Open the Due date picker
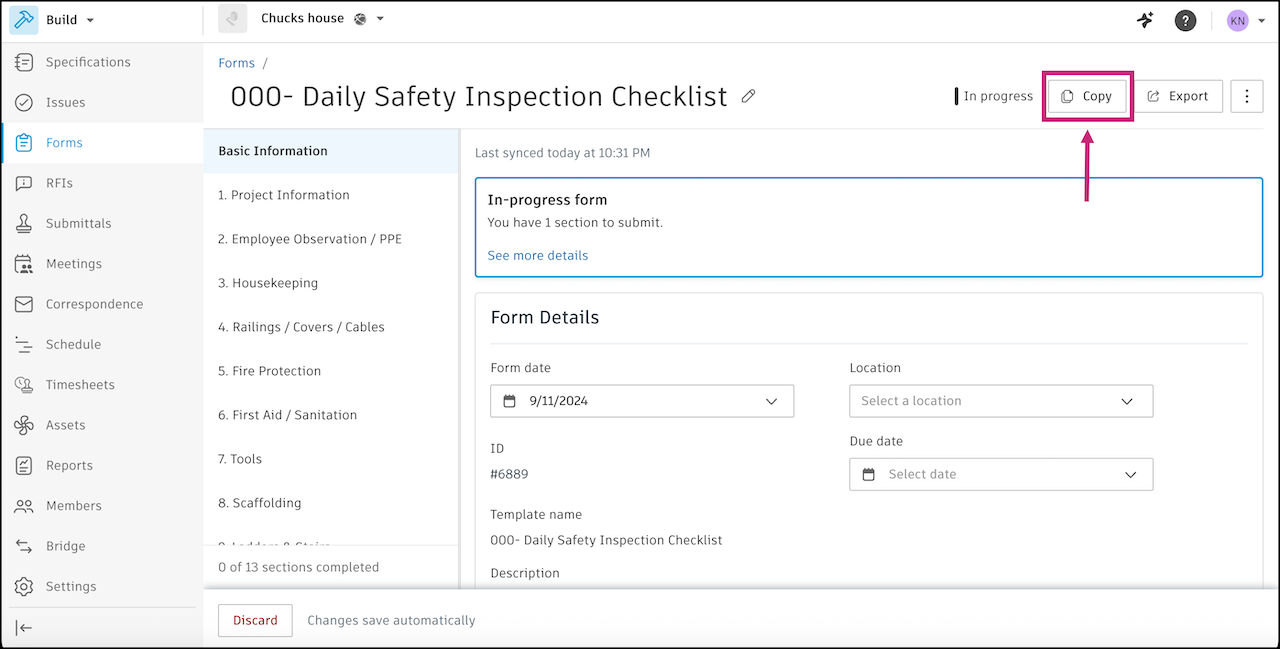Image resolution: width=1280 pixels, height=649 pixels. coord(1000,474)
